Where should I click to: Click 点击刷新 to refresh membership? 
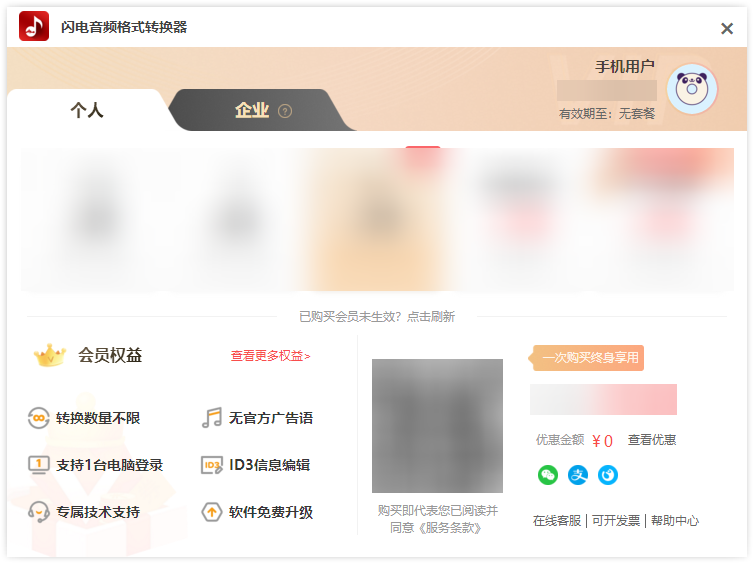(431, 317)
